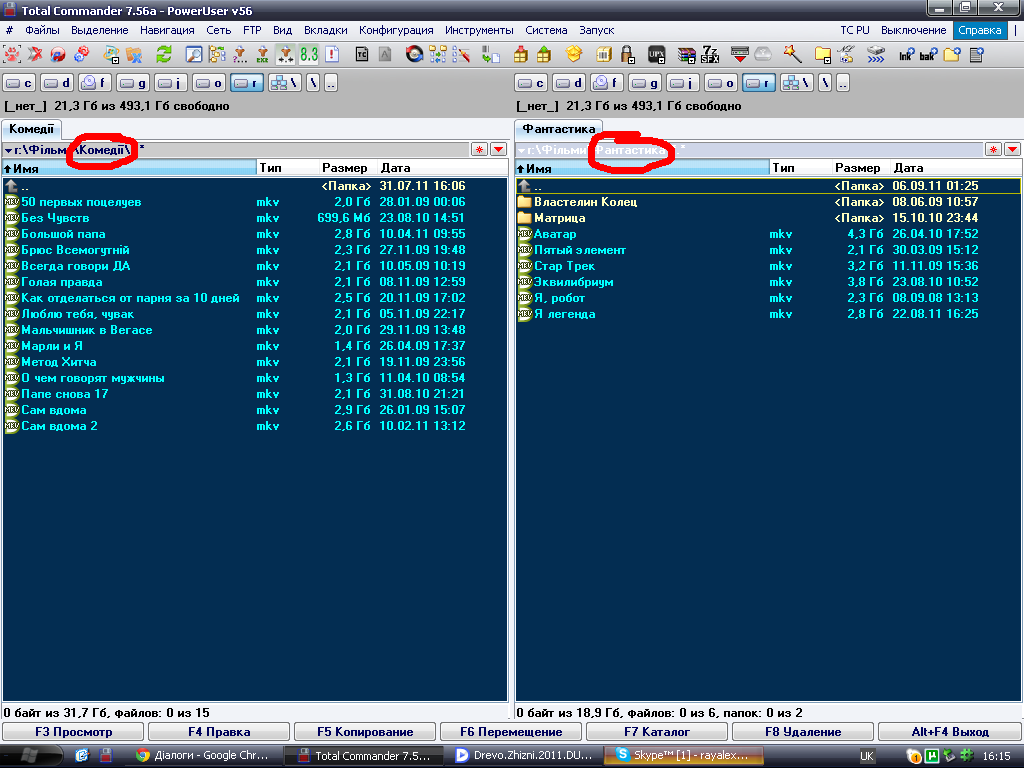Click the open yellow box icon
The width and height of the screenshot is (1024, 768).
tap(573, 54)
